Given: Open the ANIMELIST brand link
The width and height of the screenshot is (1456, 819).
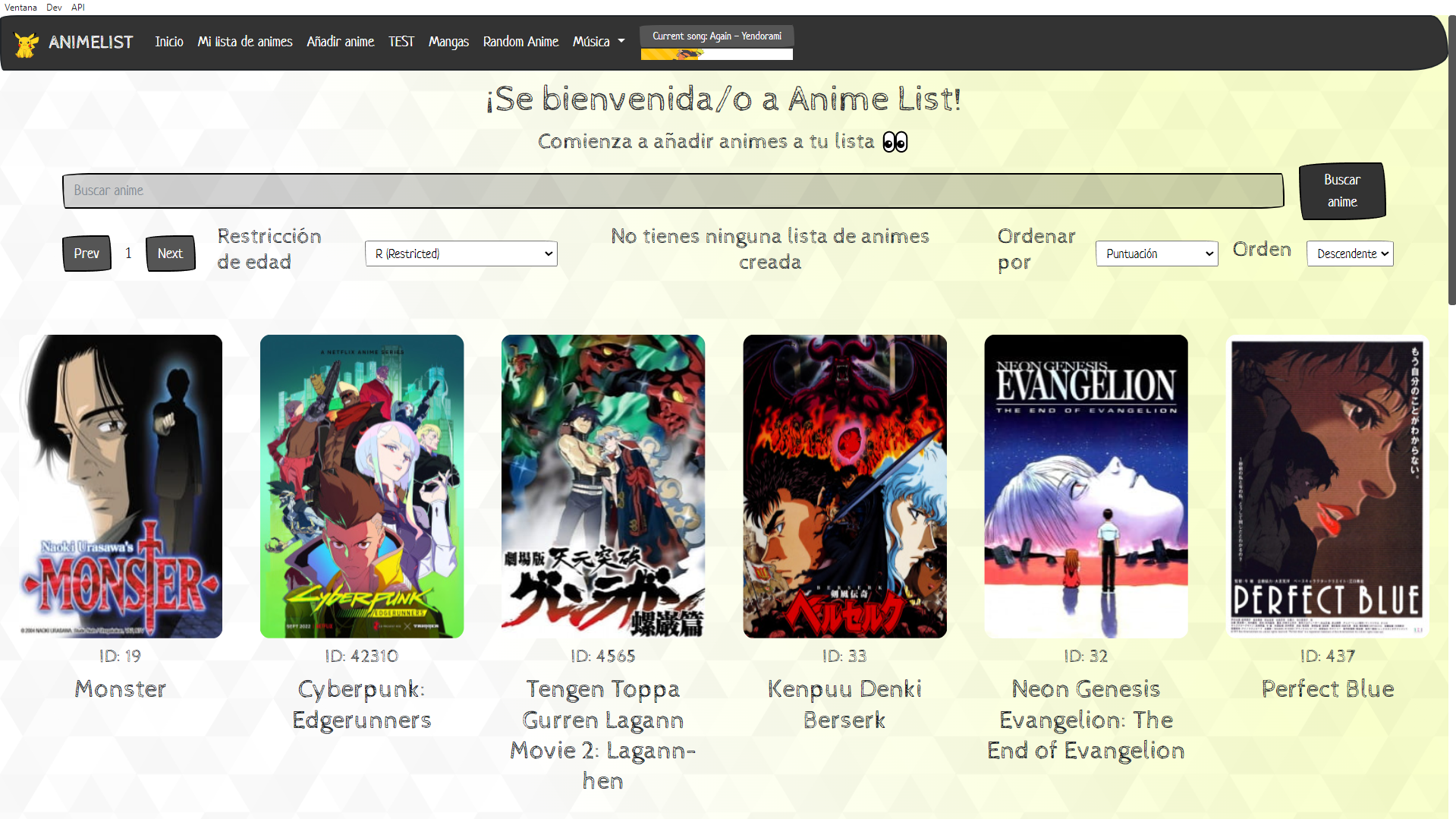Looking at the screenshot, I should pyautogui.click(x=91, y=43).
